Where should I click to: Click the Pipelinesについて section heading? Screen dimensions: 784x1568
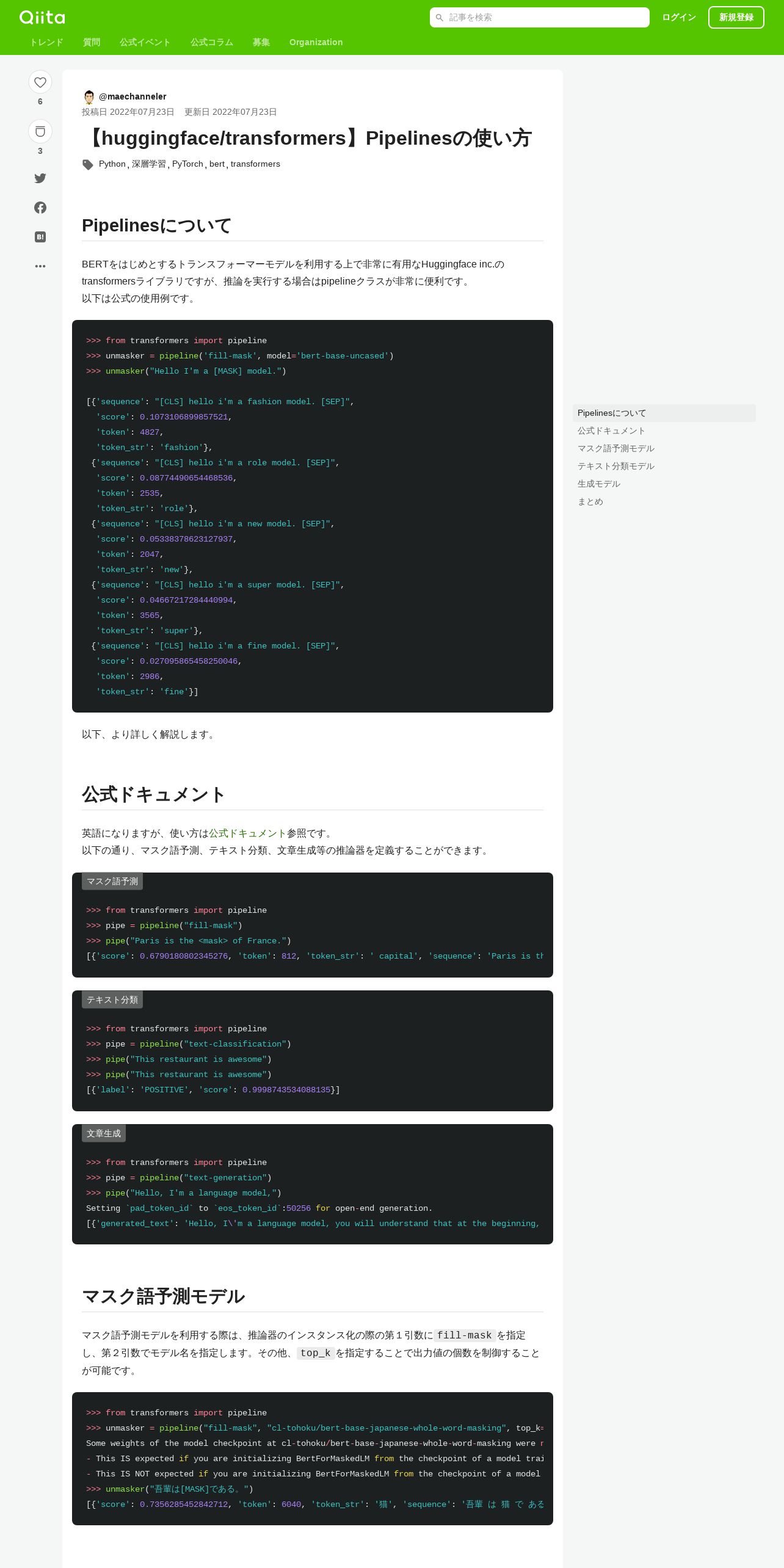point(157,225)
